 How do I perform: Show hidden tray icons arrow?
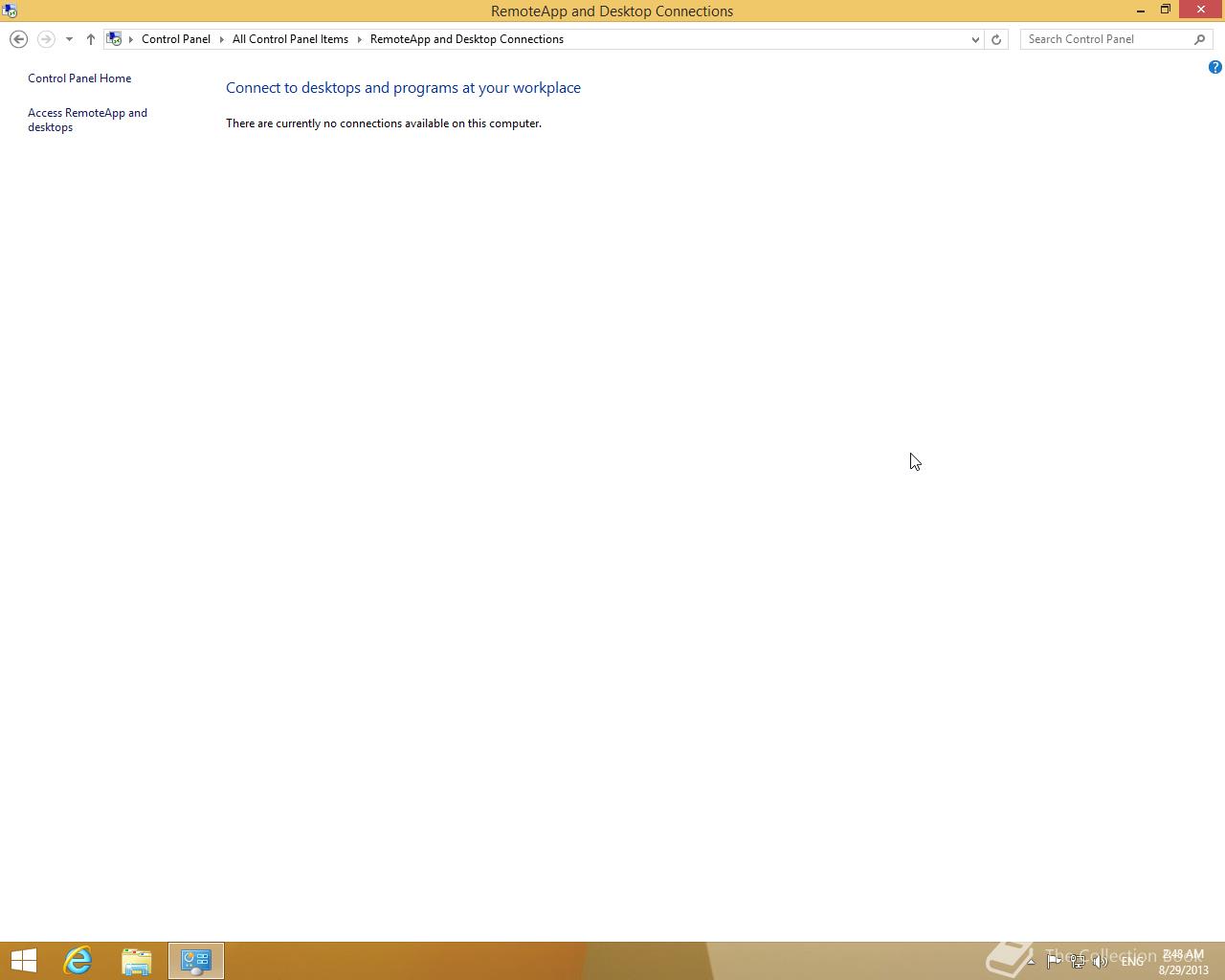[x=1031, y=962]
